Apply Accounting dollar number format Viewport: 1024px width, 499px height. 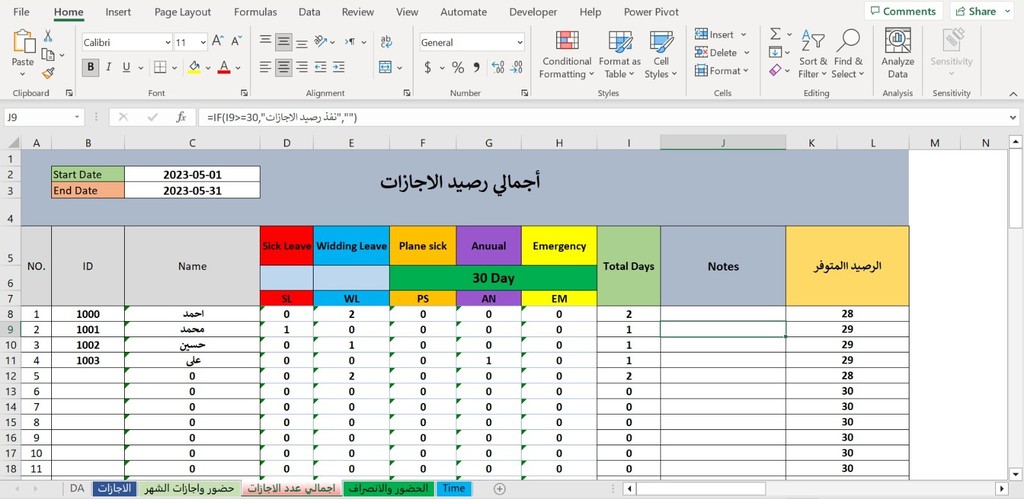[428, 67]
